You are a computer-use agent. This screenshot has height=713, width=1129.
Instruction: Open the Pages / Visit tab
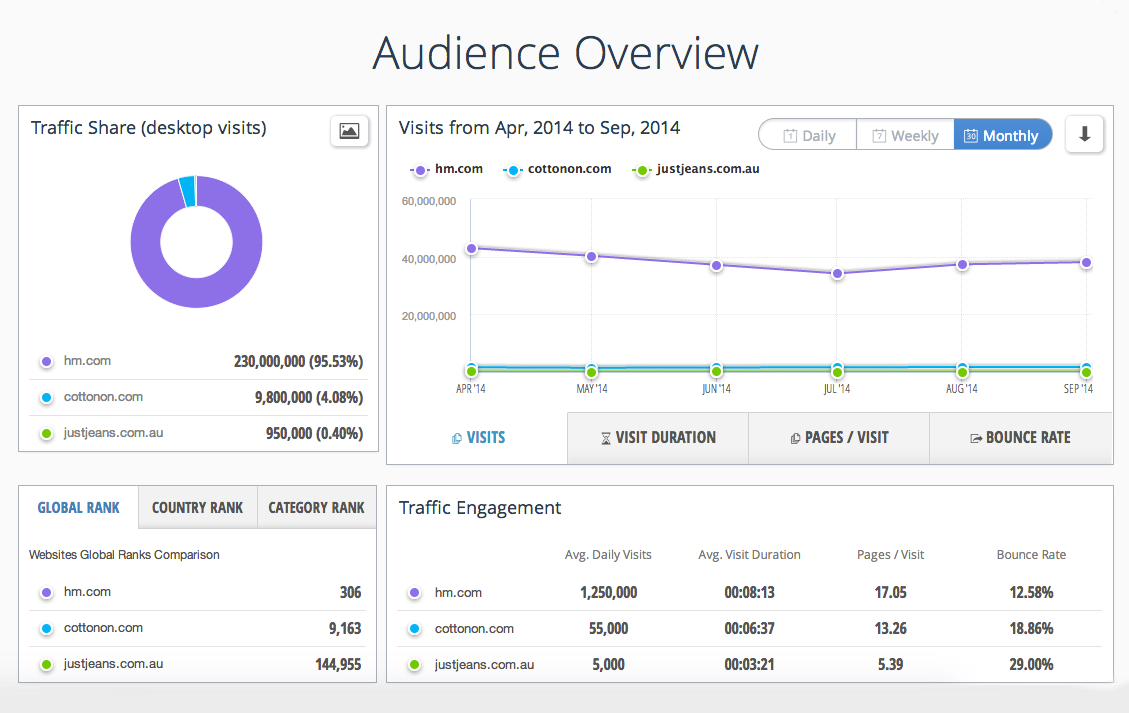click(x=839, y=438)
